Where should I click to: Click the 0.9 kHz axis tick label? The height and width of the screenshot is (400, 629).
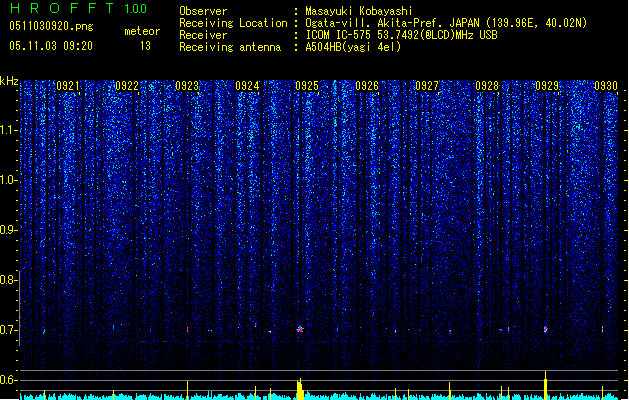(8, 230)
